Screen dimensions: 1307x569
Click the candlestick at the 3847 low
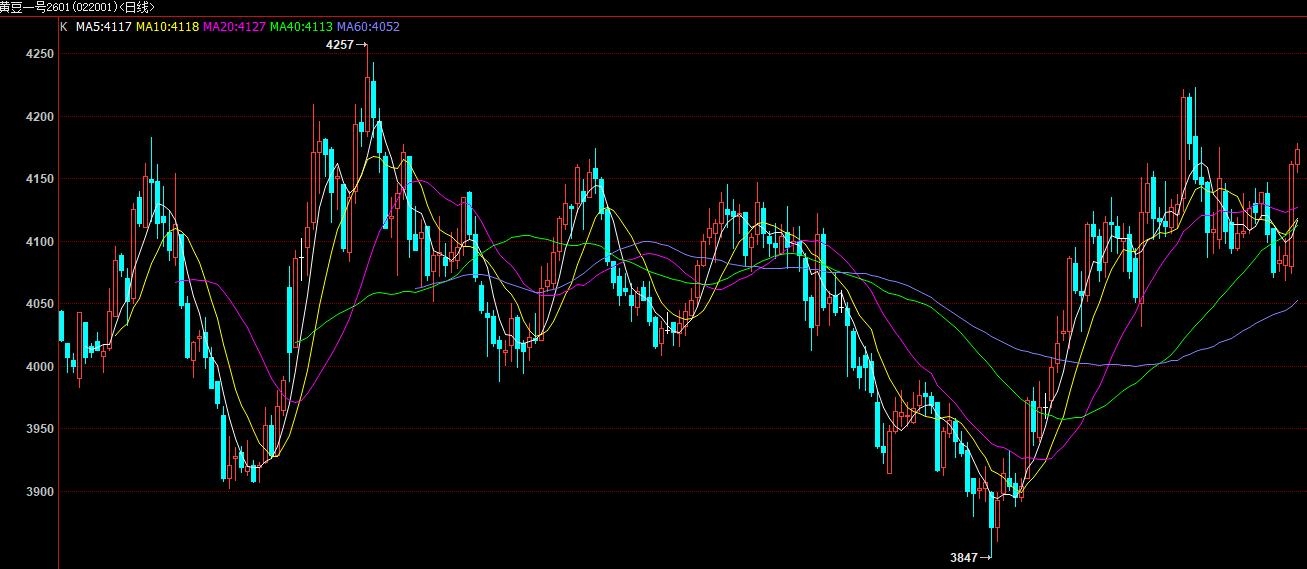coord(992,515)
